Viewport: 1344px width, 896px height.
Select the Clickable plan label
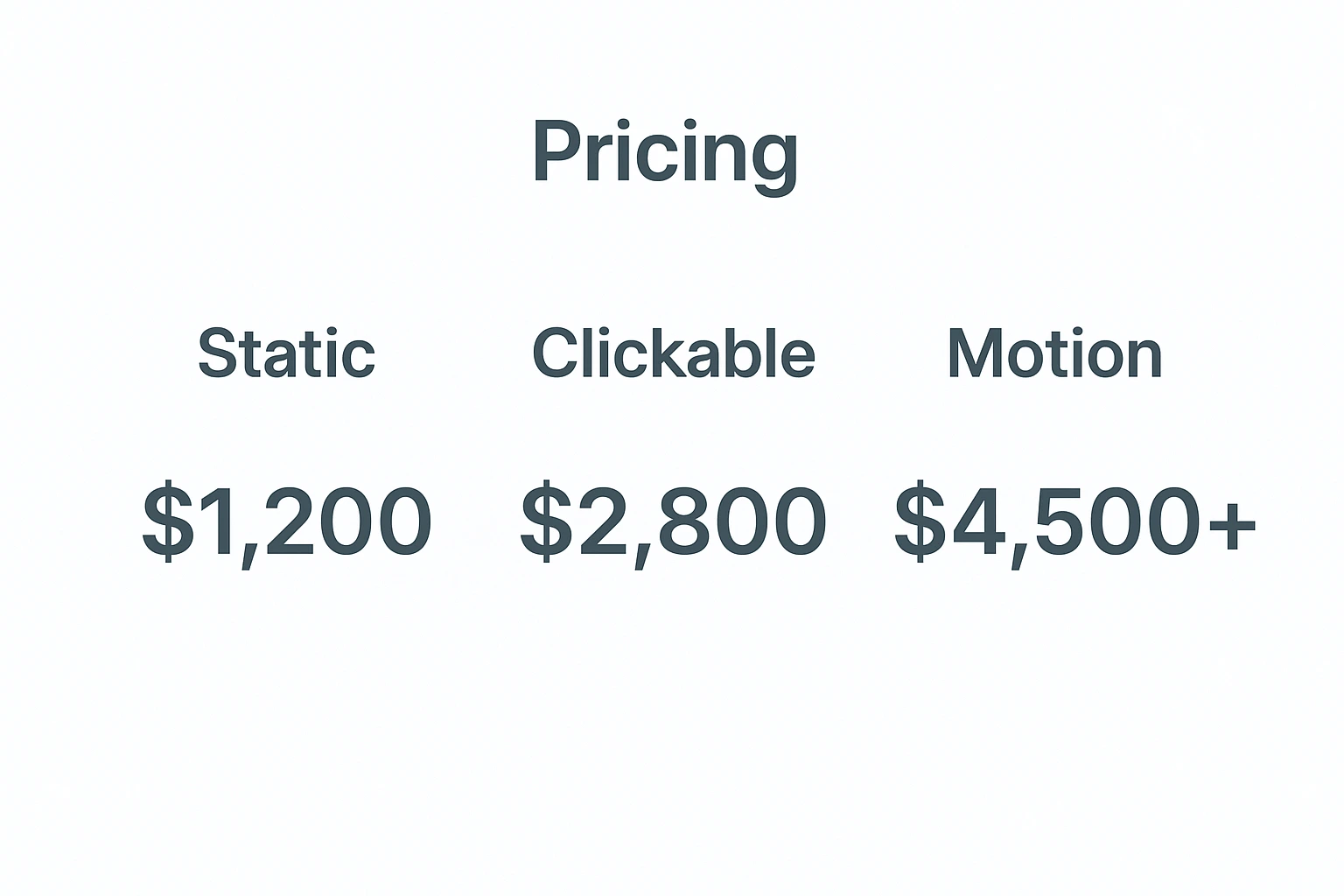[x=673, y=353]
